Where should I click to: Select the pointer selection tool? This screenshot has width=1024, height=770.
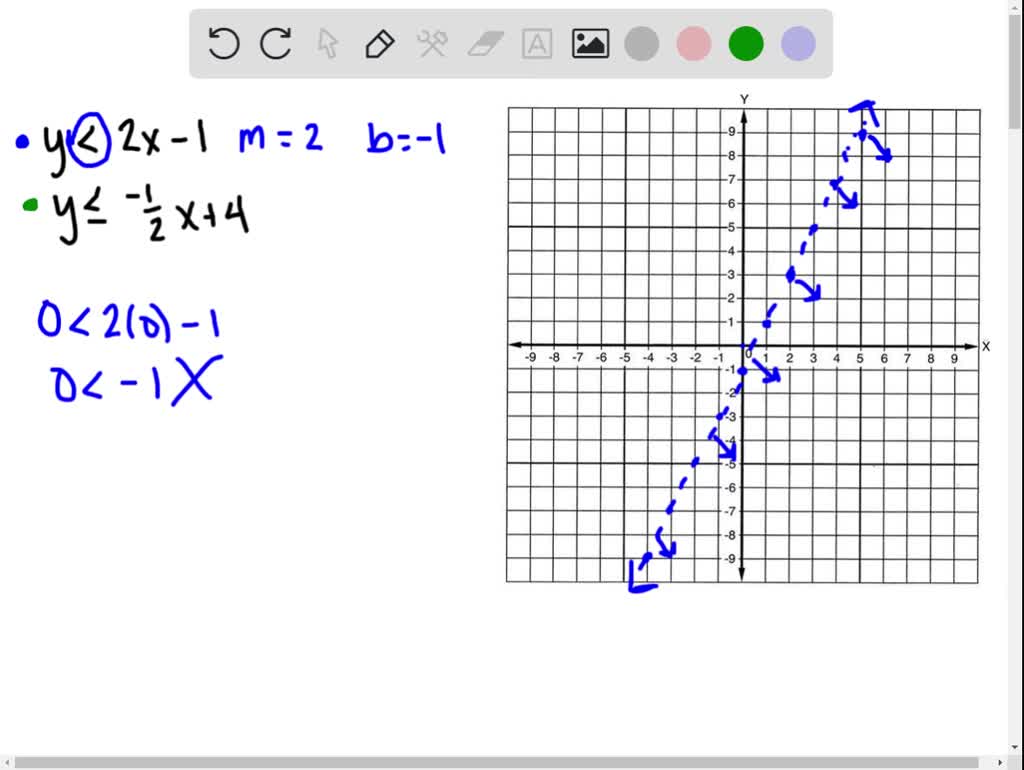pyautogui.click(x=328, y=44)
